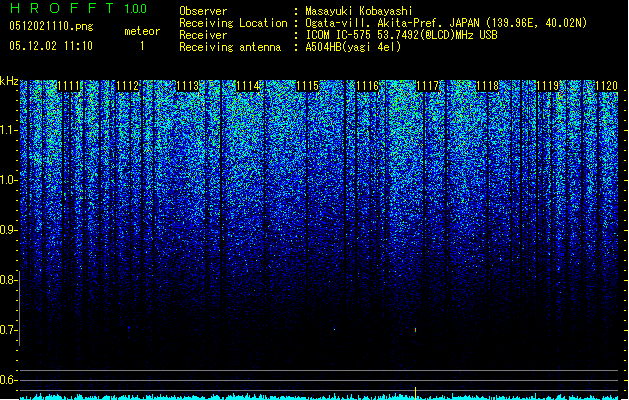
Task: Click the observer name Masayuki Kobayashi
Action: pos(359,11)
